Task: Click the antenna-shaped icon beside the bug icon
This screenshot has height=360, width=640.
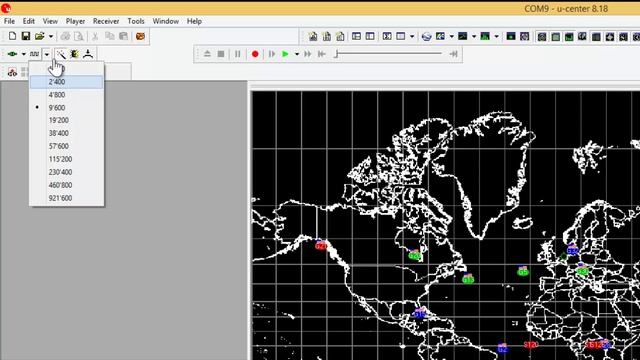Action: pos(88,54)
